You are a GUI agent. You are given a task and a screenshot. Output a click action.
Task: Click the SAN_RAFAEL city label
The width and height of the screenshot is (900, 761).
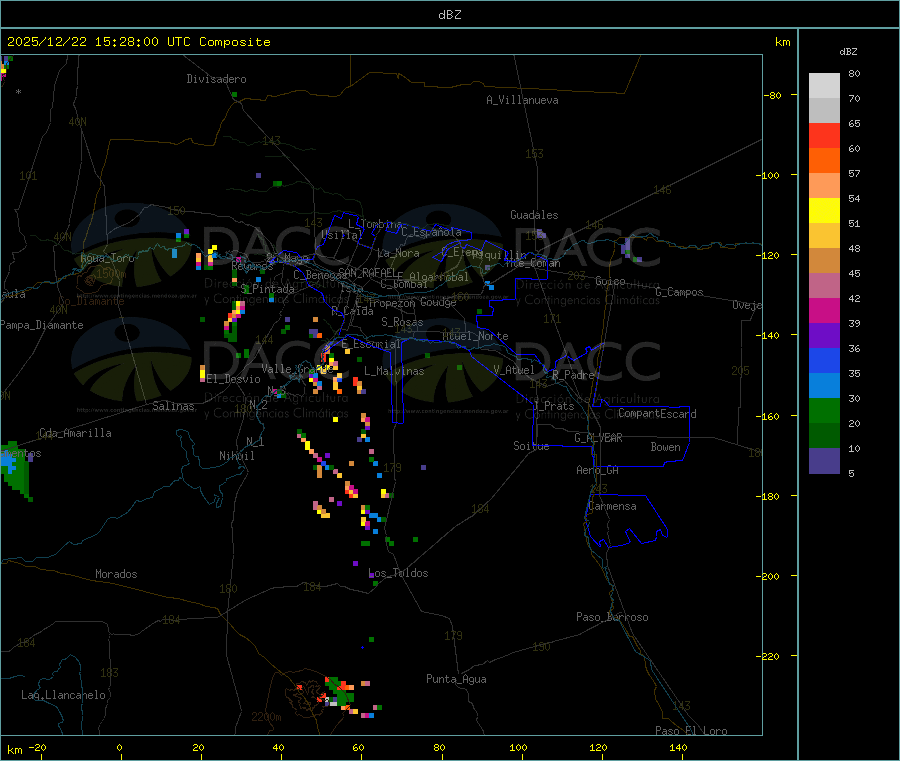(367, 272)
